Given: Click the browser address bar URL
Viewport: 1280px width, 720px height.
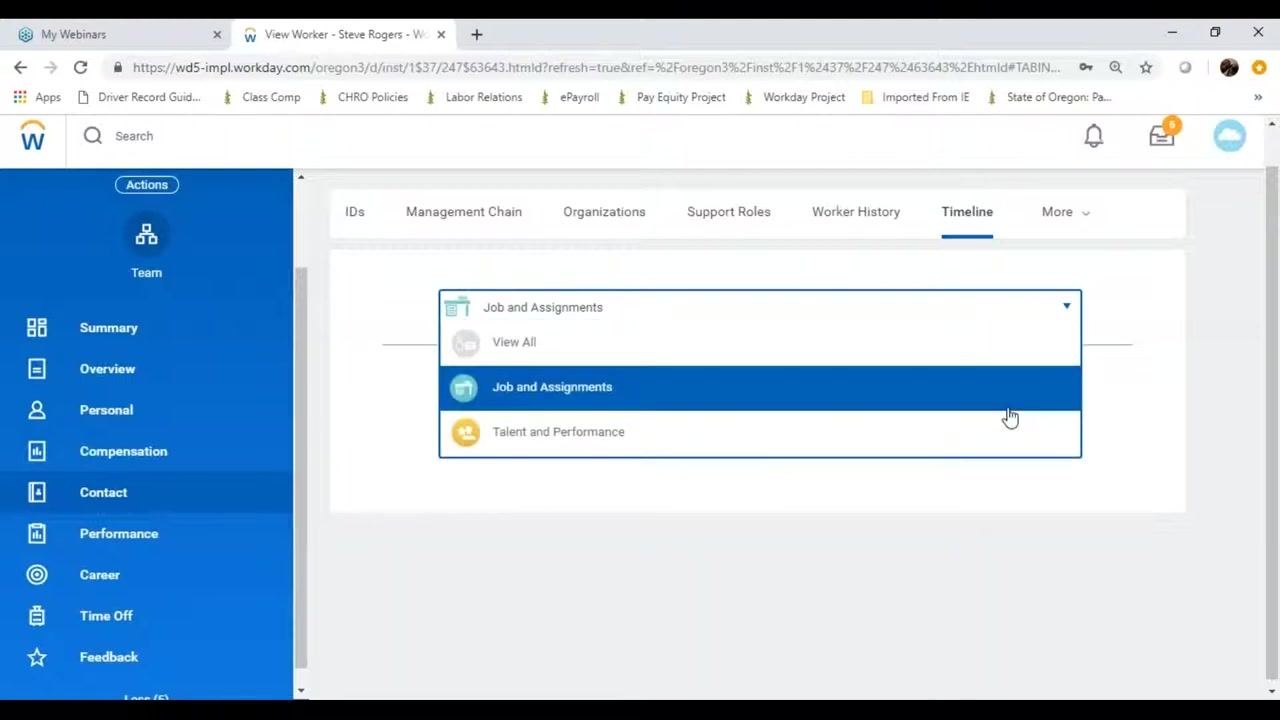Looking at the screenshot, I should tap(596, 67).
